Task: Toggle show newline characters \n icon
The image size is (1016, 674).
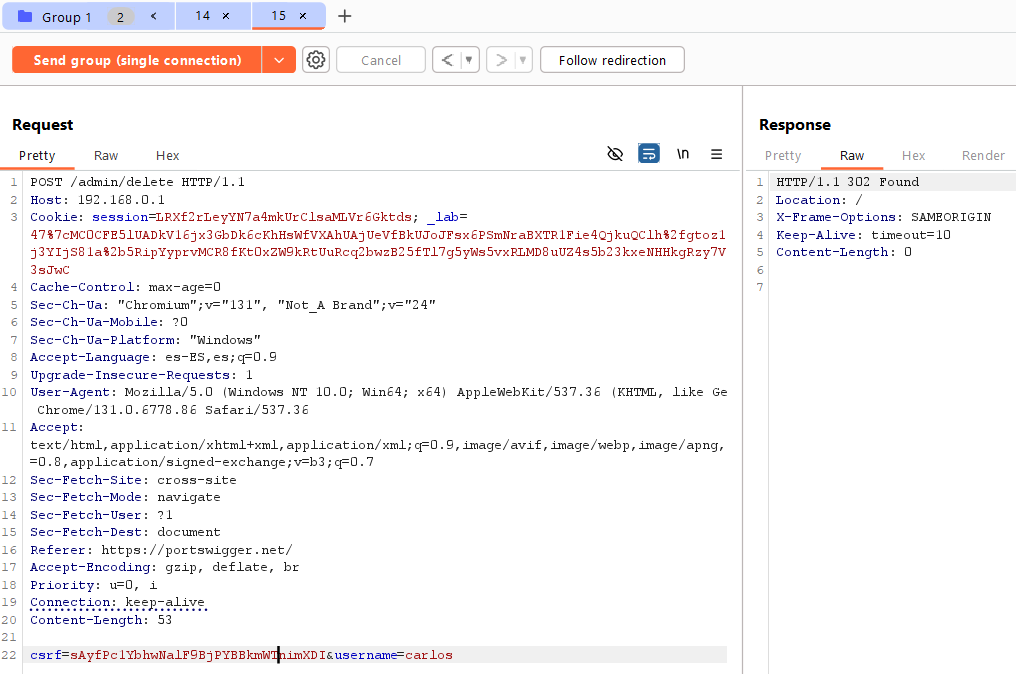Action: point(683,154)
